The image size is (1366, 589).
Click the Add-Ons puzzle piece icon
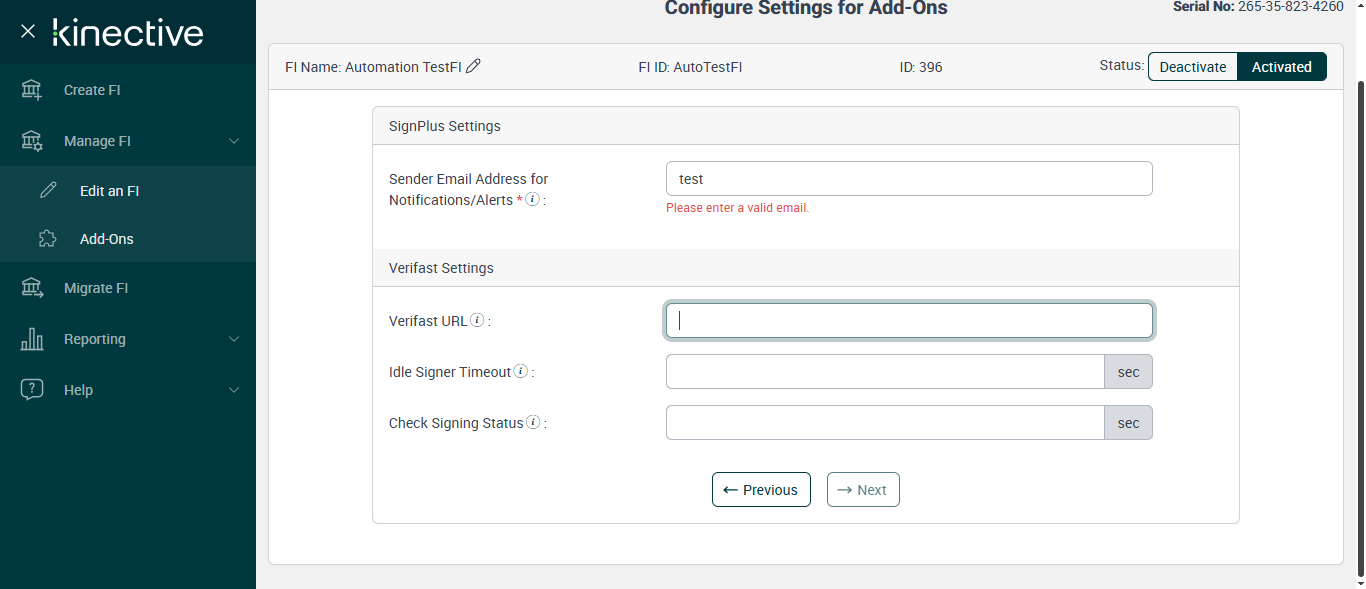click(x=47, y=239)
